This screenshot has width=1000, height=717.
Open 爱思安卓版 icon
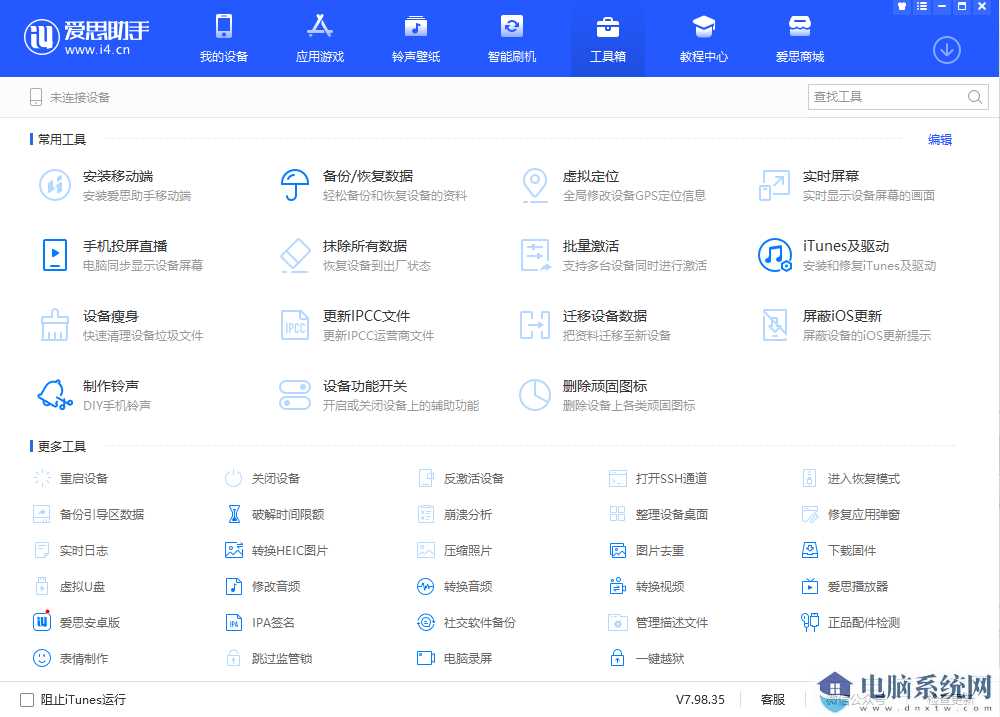pos(42,622)
